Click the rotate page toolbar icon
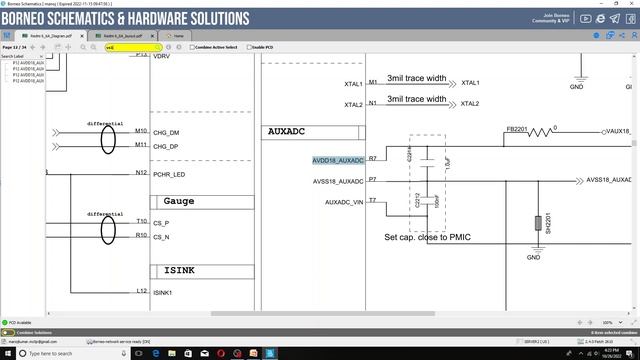The width and height of the screenshot is (640, 360). pyautogui.click(x=58, y=47)
